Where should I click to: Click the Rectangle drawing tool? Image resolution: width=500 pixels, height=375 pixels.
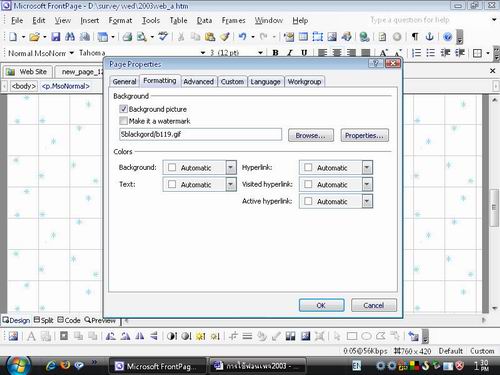pyautogui.click(x=352, y=336)
